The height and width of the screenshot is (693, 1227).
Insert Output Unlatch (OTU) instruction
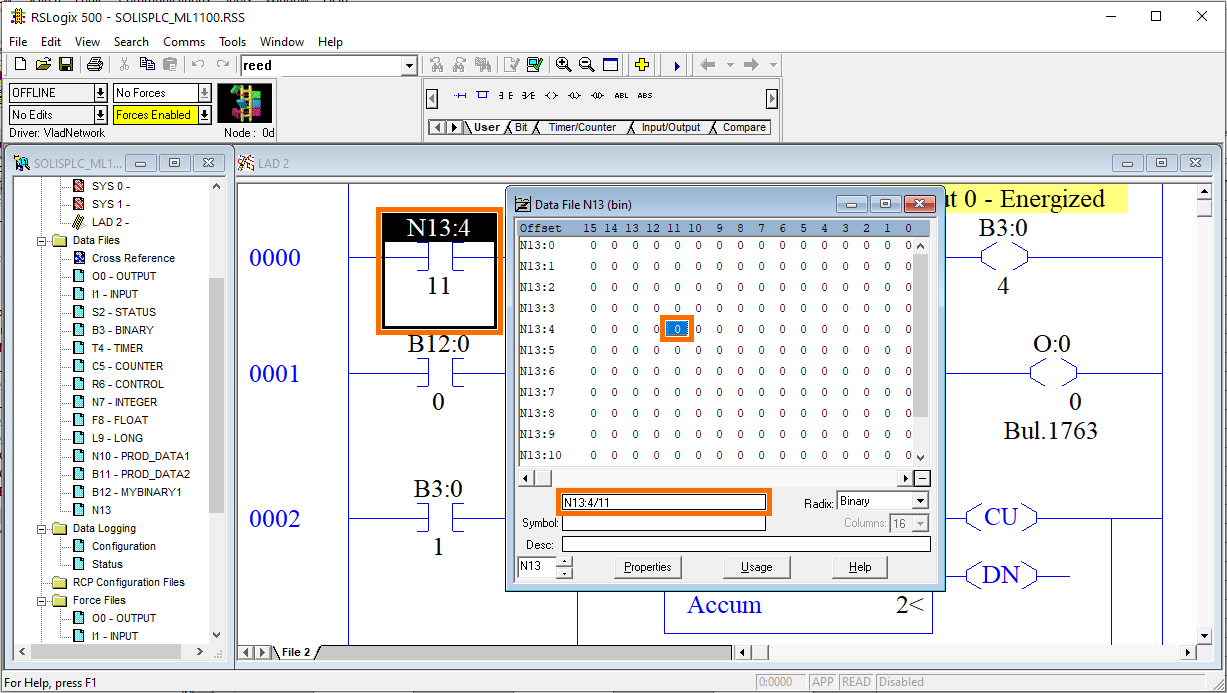pyautogui.click(x=597, y=96)
